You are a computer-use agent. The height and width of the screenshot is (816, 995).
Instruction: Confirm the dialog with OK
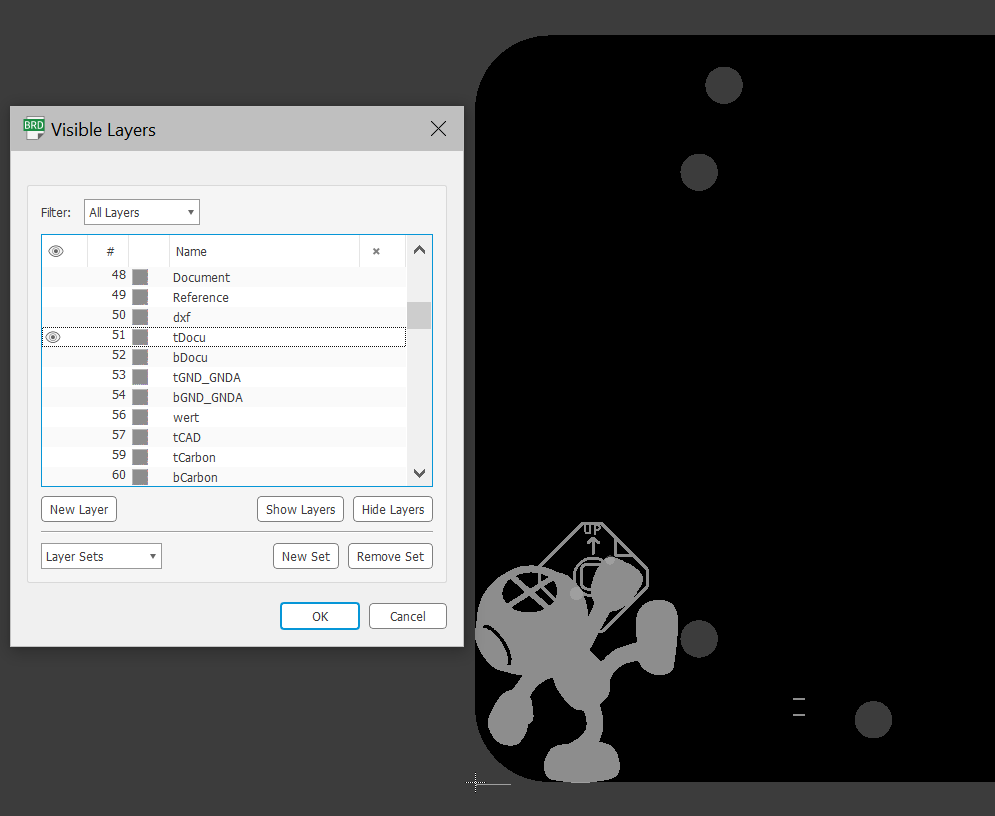[x=320, y=616]
